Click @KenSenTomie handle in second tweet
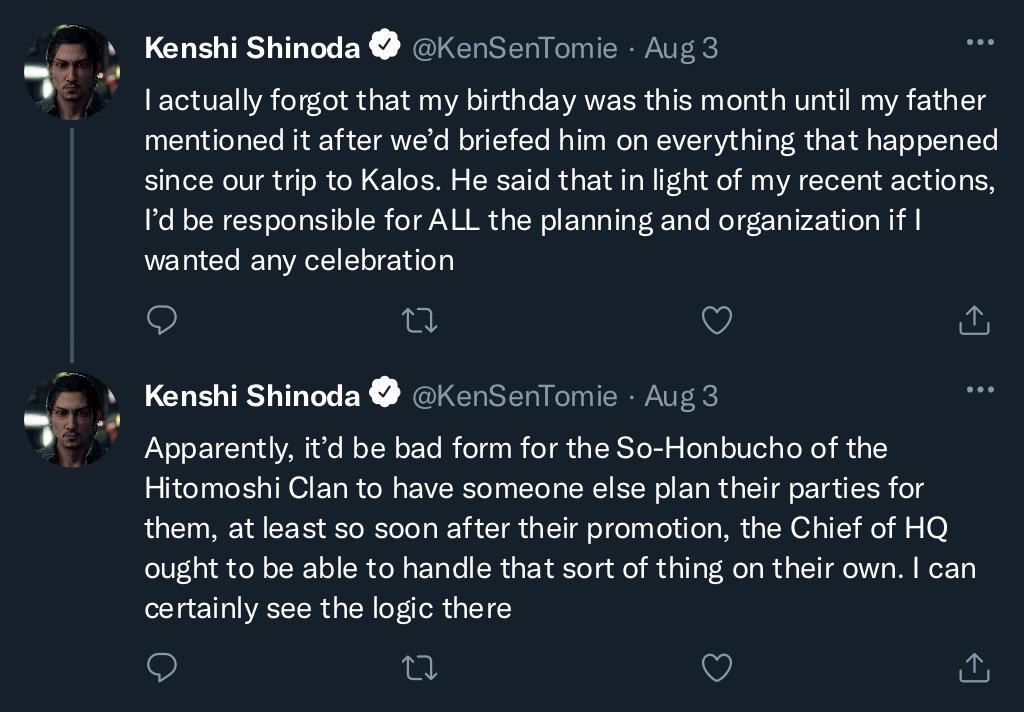1024x712 pixels. tap(515, 396)
